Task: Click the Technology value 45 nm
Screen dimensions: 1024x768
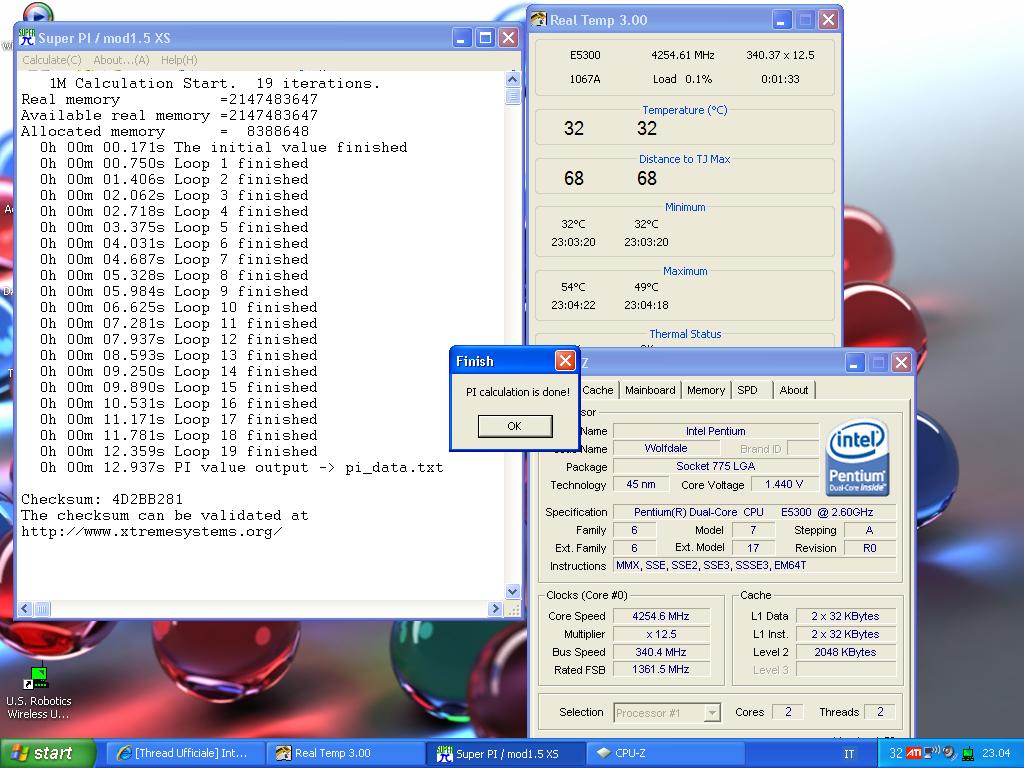Action: (641, 484)
